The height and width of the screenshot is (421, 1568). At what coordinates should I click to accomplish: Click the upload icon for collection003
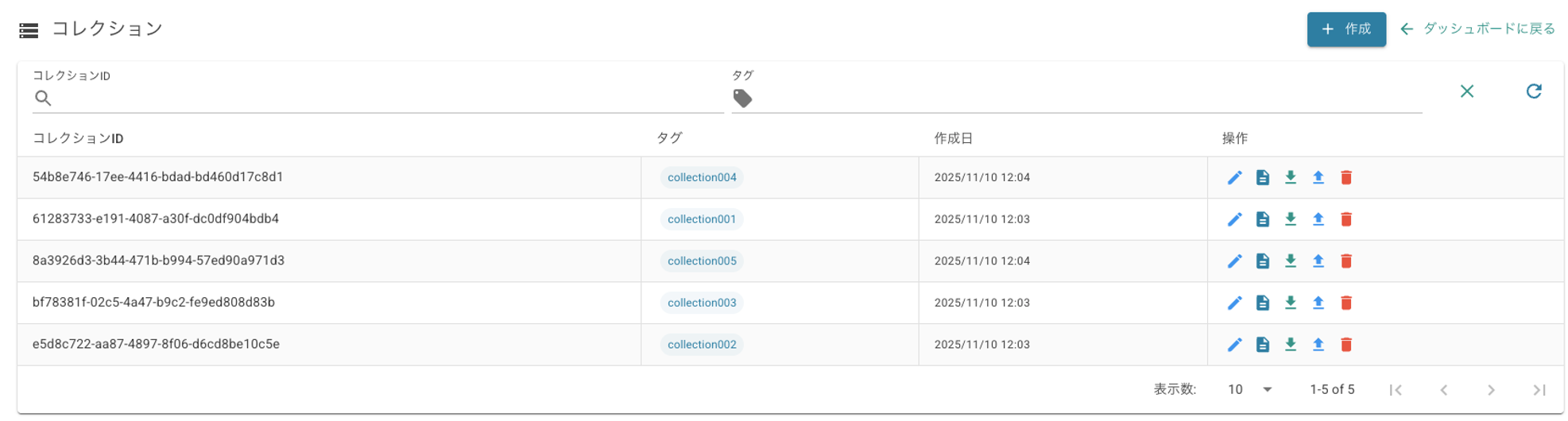(1318, 303)
